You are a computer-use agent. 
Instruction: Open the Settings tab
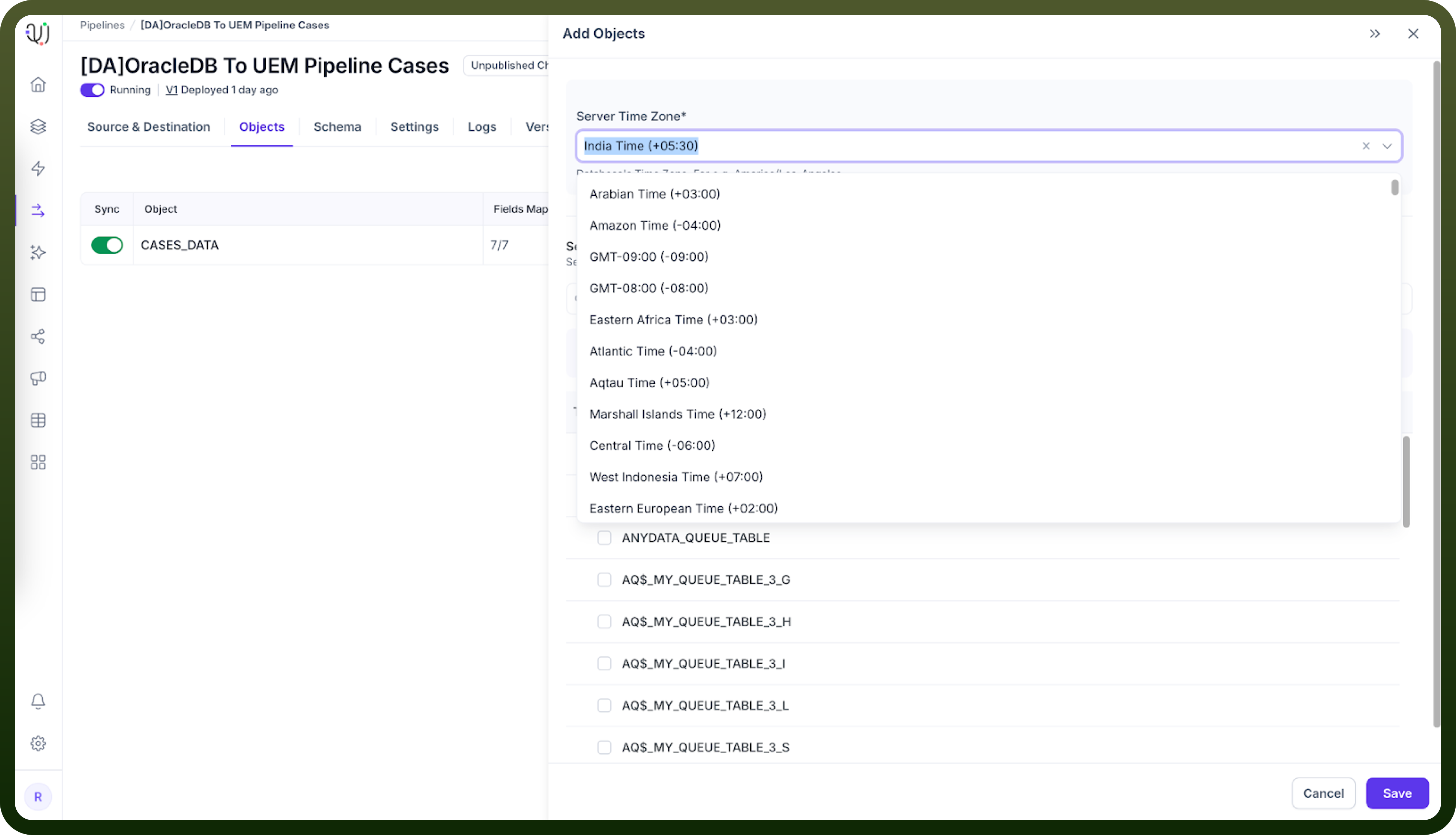coord(414,127)
